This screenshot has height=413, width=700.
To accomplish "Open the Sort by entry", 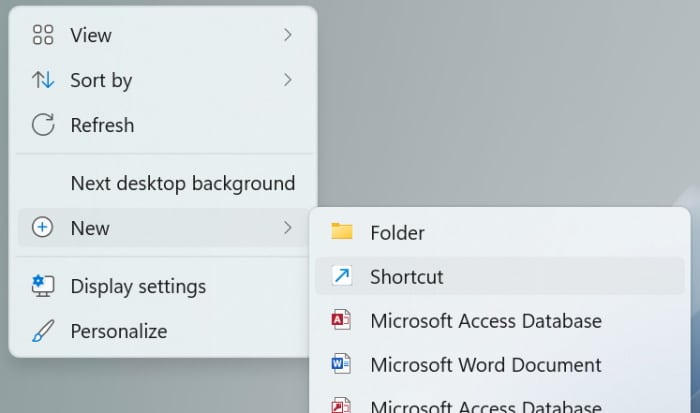I will pyautogui.click(x=163, y=80).
